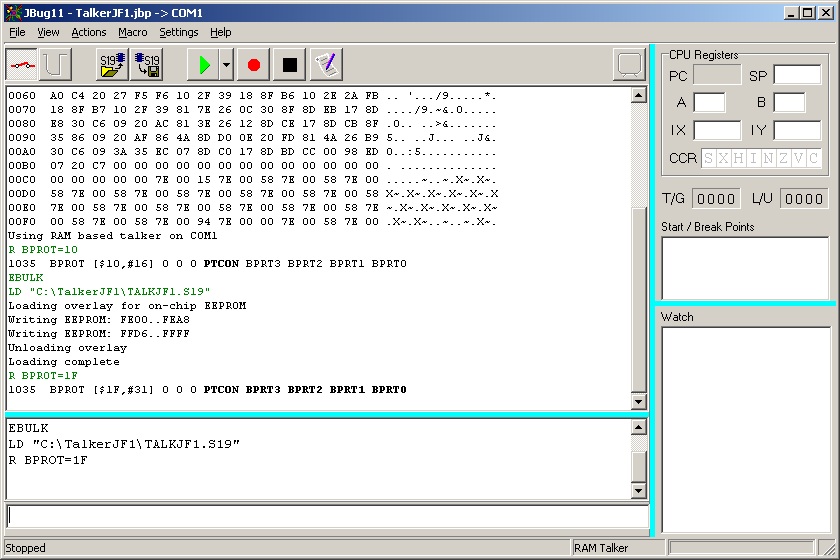840x560 pixels.
Task: Click the command entry input line
Action: coord(327,516)
